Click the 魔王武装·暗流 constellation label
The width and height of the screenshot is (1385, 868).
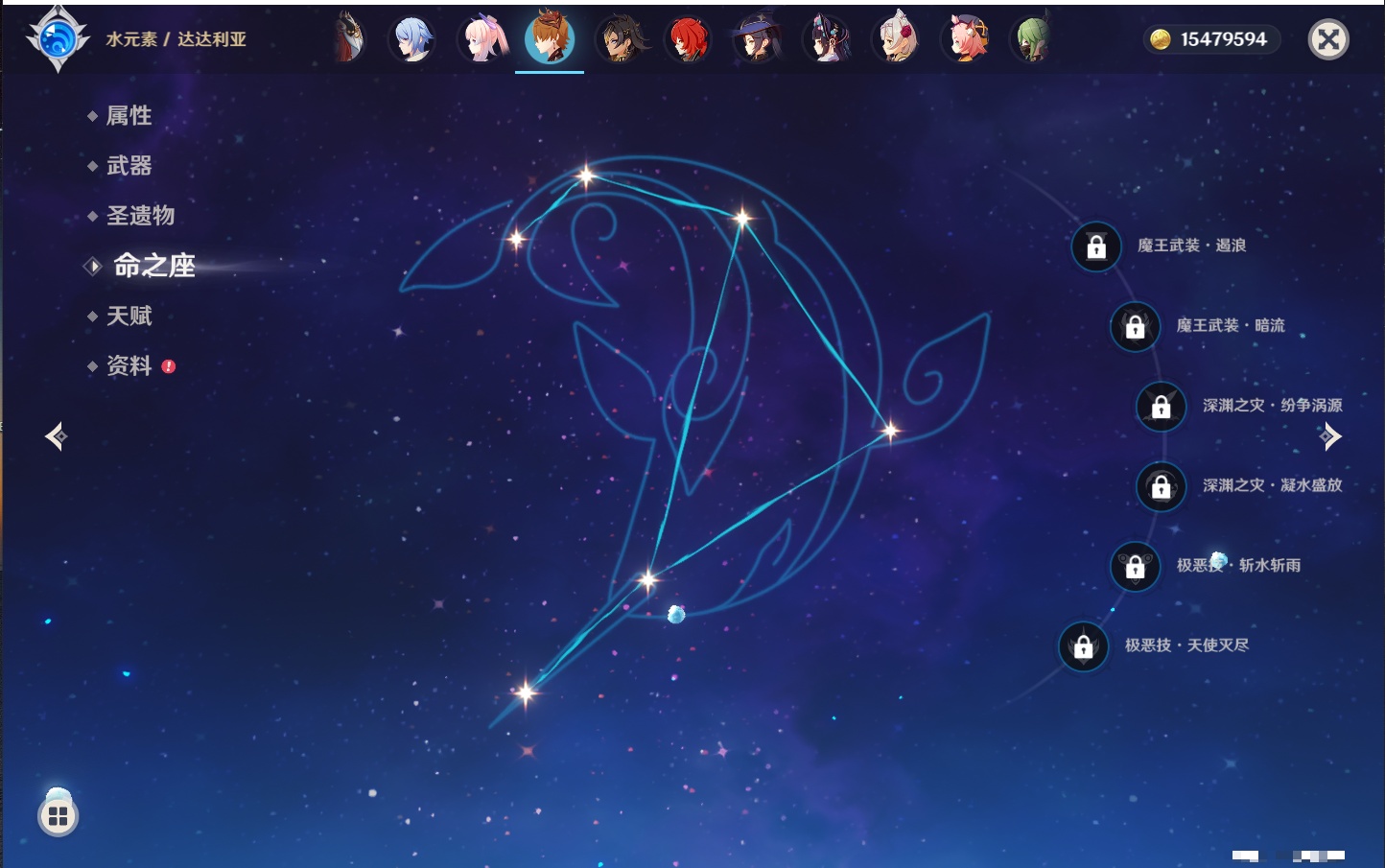click(1231, 325)
